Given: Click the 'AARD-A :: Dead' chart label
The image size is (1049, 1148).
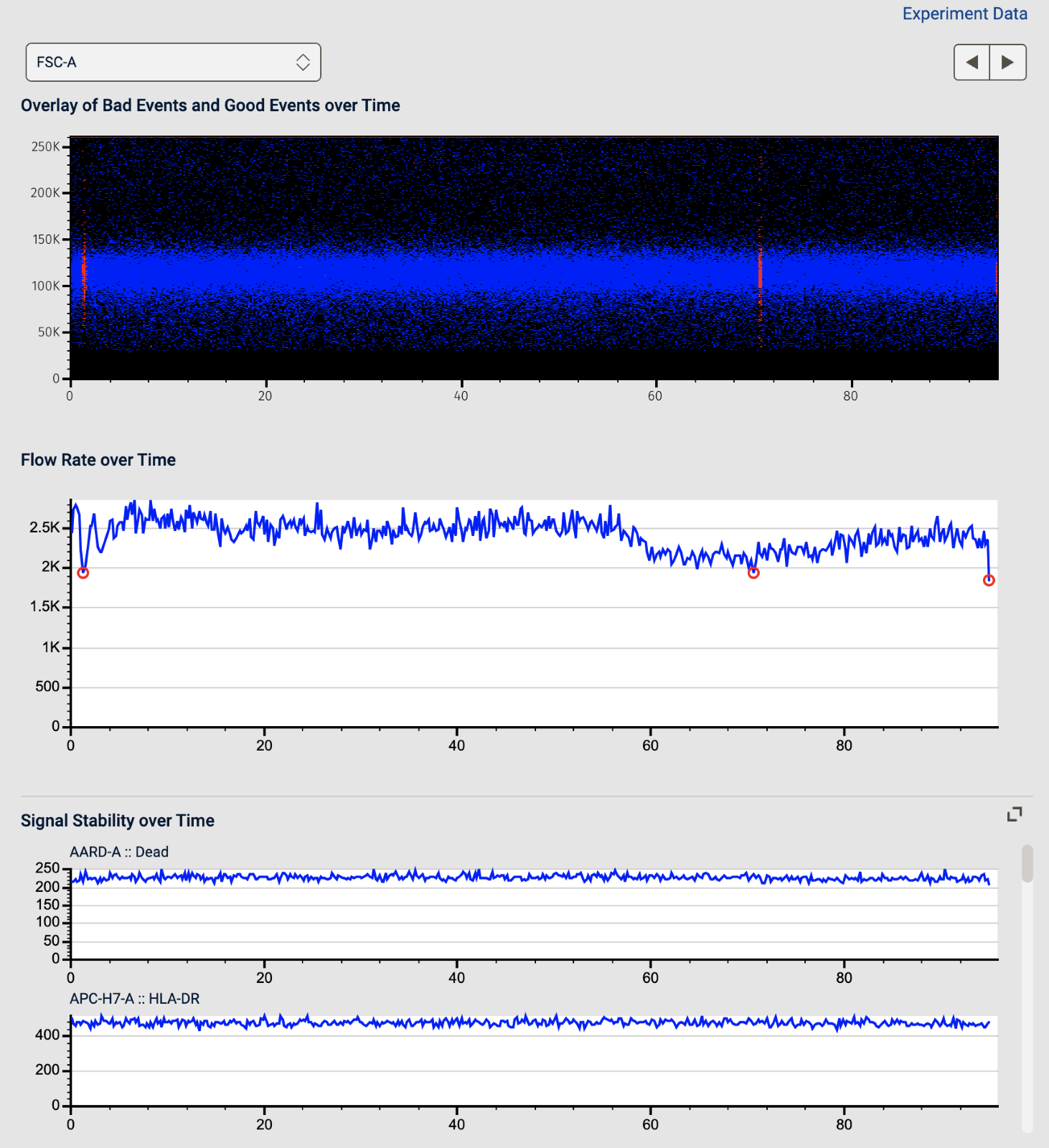Looking at the screenshot, I should (119, 852).
